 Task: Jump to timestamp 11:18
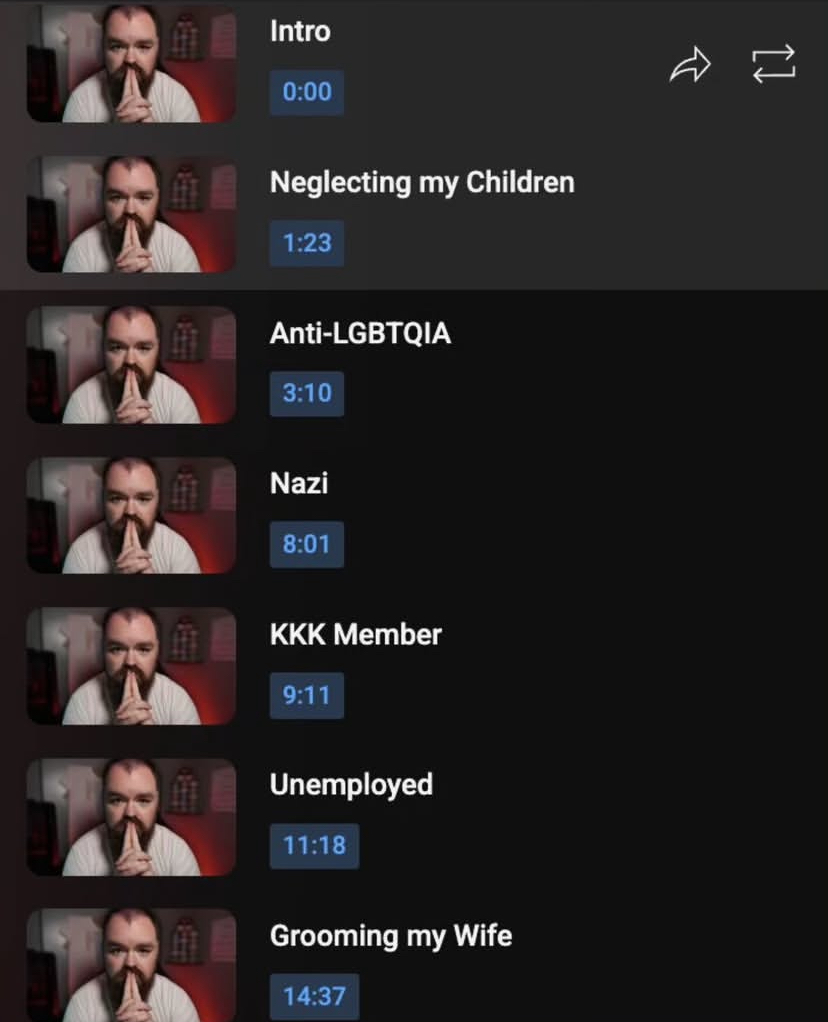click(x=314, y=846)
